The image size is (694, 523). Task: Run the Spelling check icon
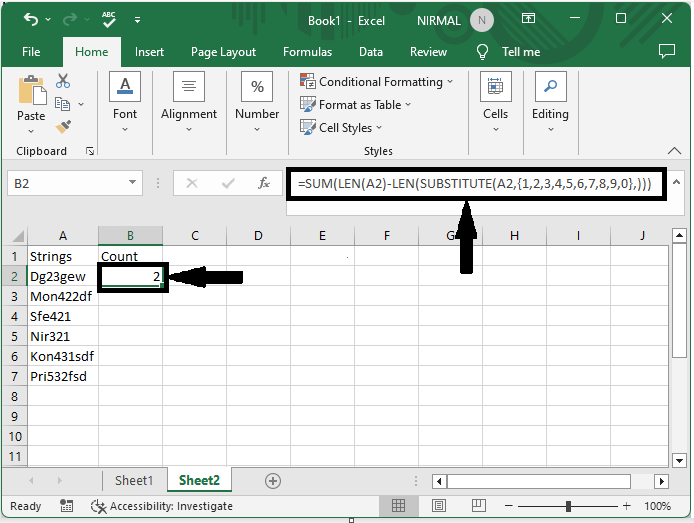click(109, 19)
